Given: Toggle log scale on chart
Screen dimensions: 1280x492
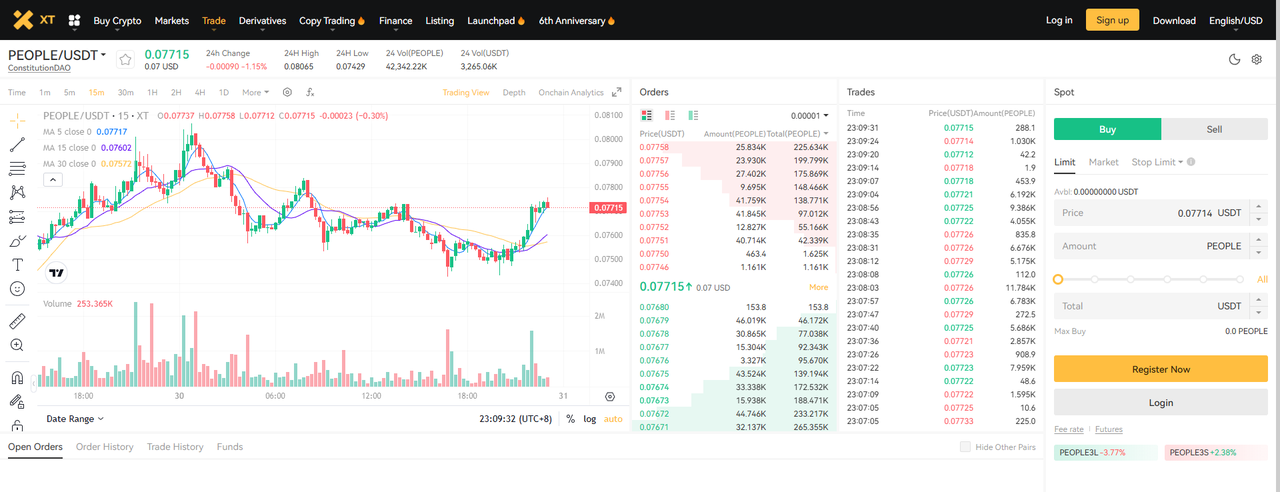Looking at the screenshot, I should 590,419.
